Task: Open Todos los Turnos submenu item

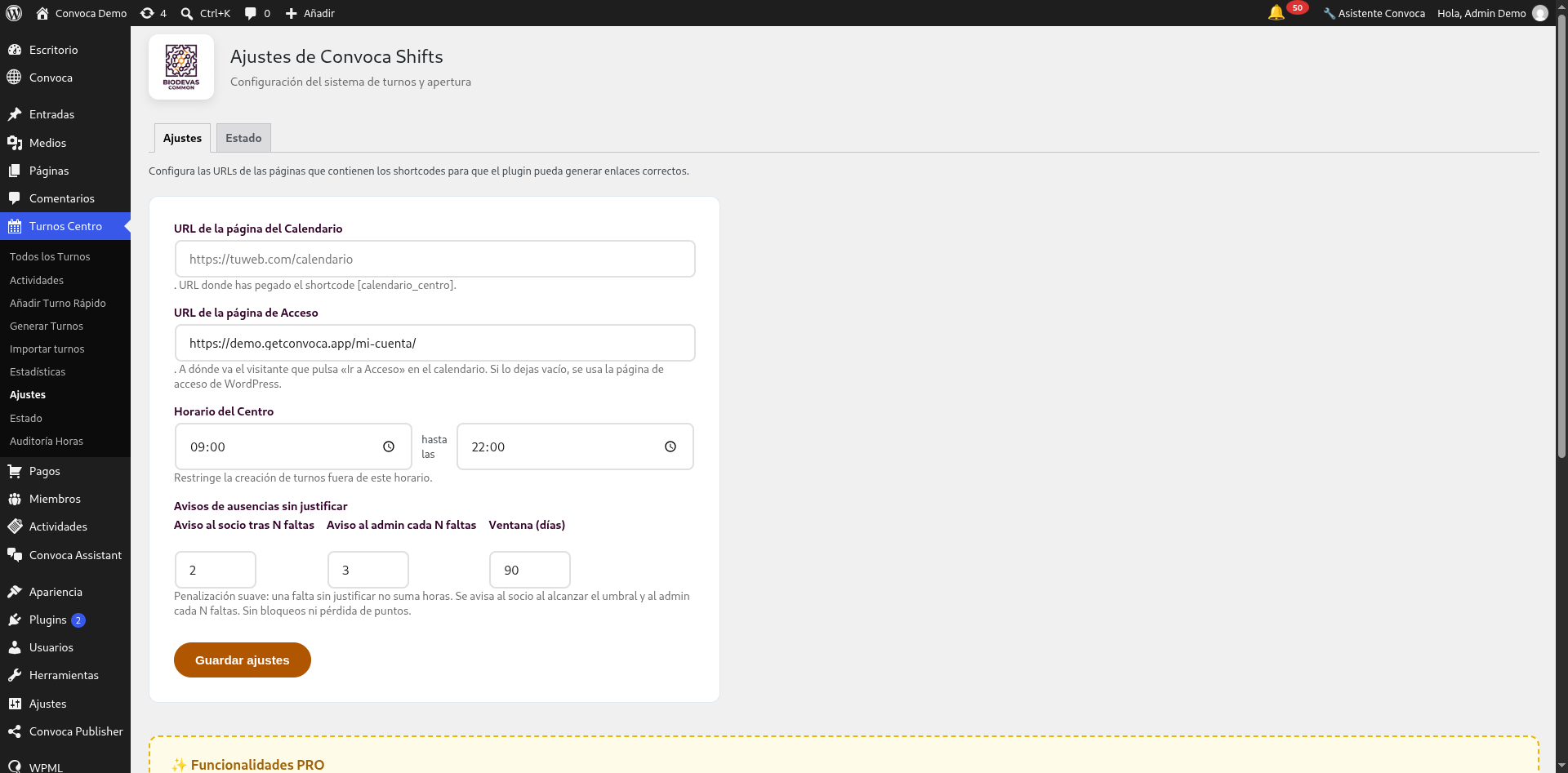Action: (50, 256)
